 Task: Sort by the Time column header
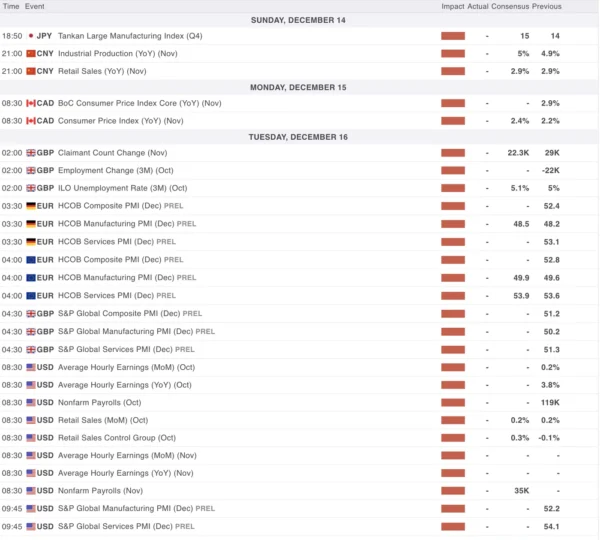click(10, 6)
